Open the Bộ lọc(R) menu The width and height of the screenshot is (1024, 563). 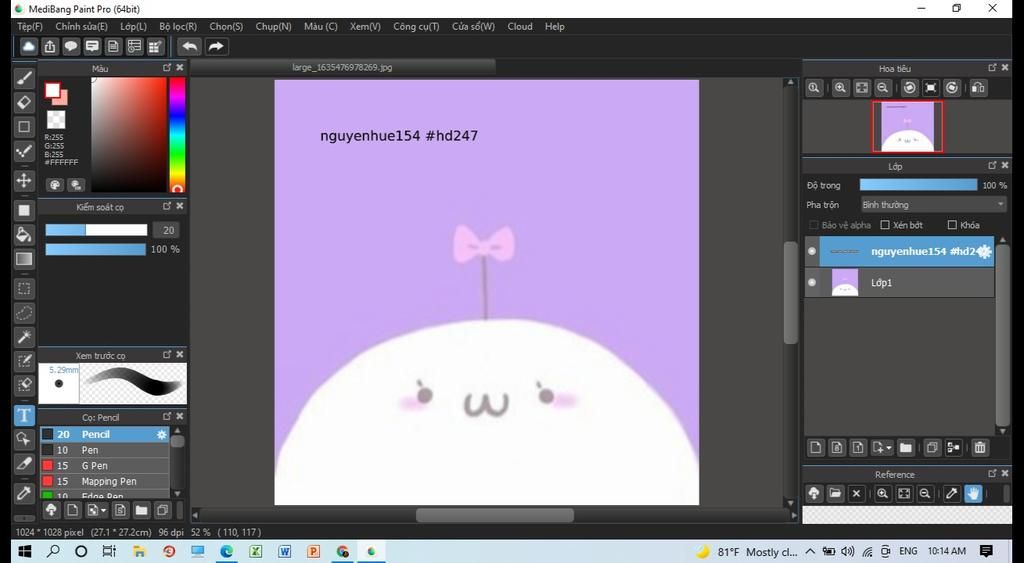[178, 27]
